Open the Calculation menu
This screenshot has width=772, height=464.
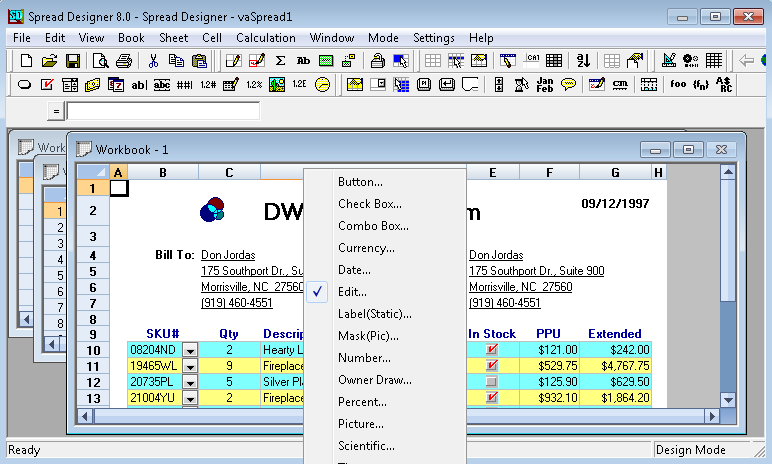click(x=266, y=38)
